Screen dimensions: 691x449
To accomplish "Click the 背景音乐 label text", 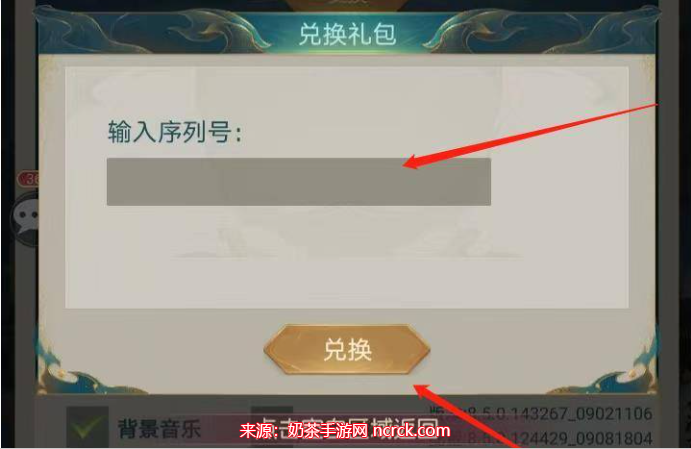I will (159, 429).
